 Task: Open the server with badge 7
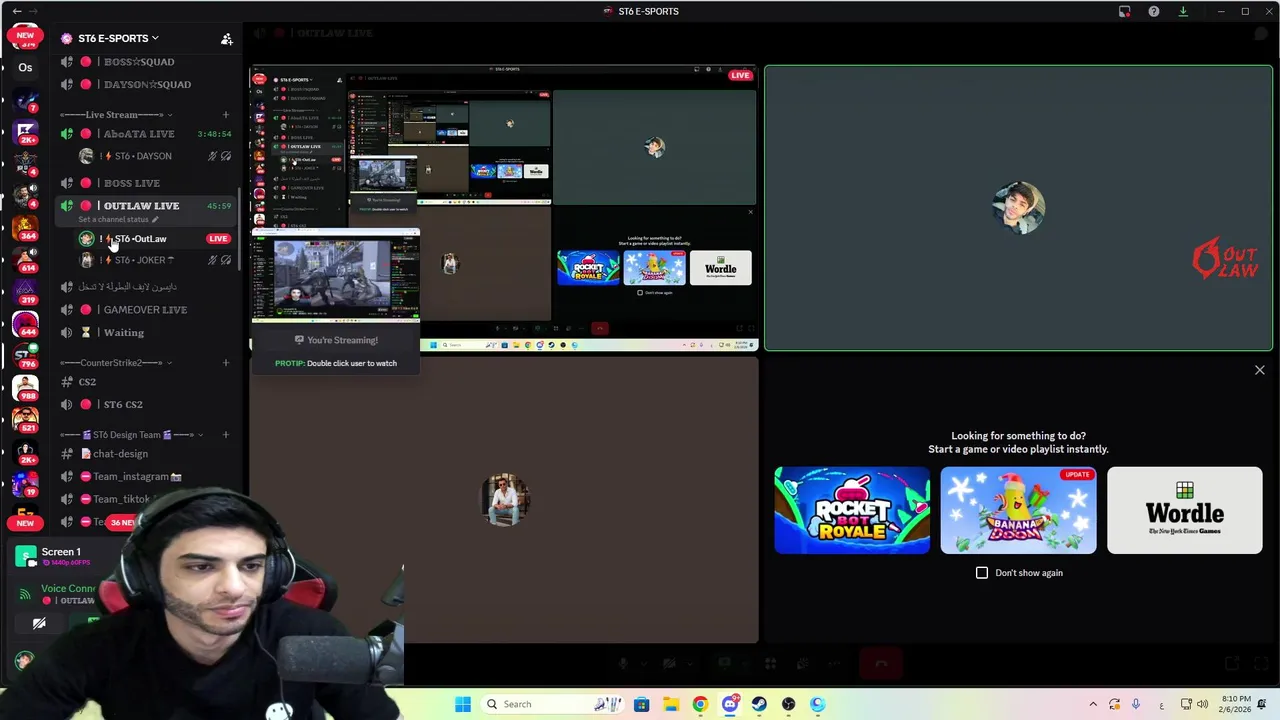tap(25, 99)
